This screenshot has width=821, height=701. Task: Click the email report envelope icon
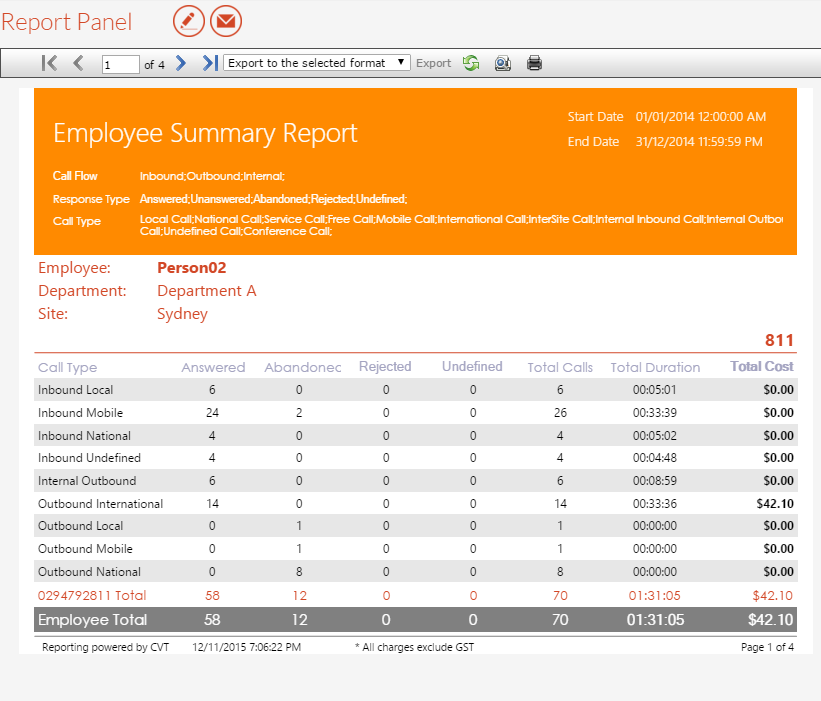(226, 20)
